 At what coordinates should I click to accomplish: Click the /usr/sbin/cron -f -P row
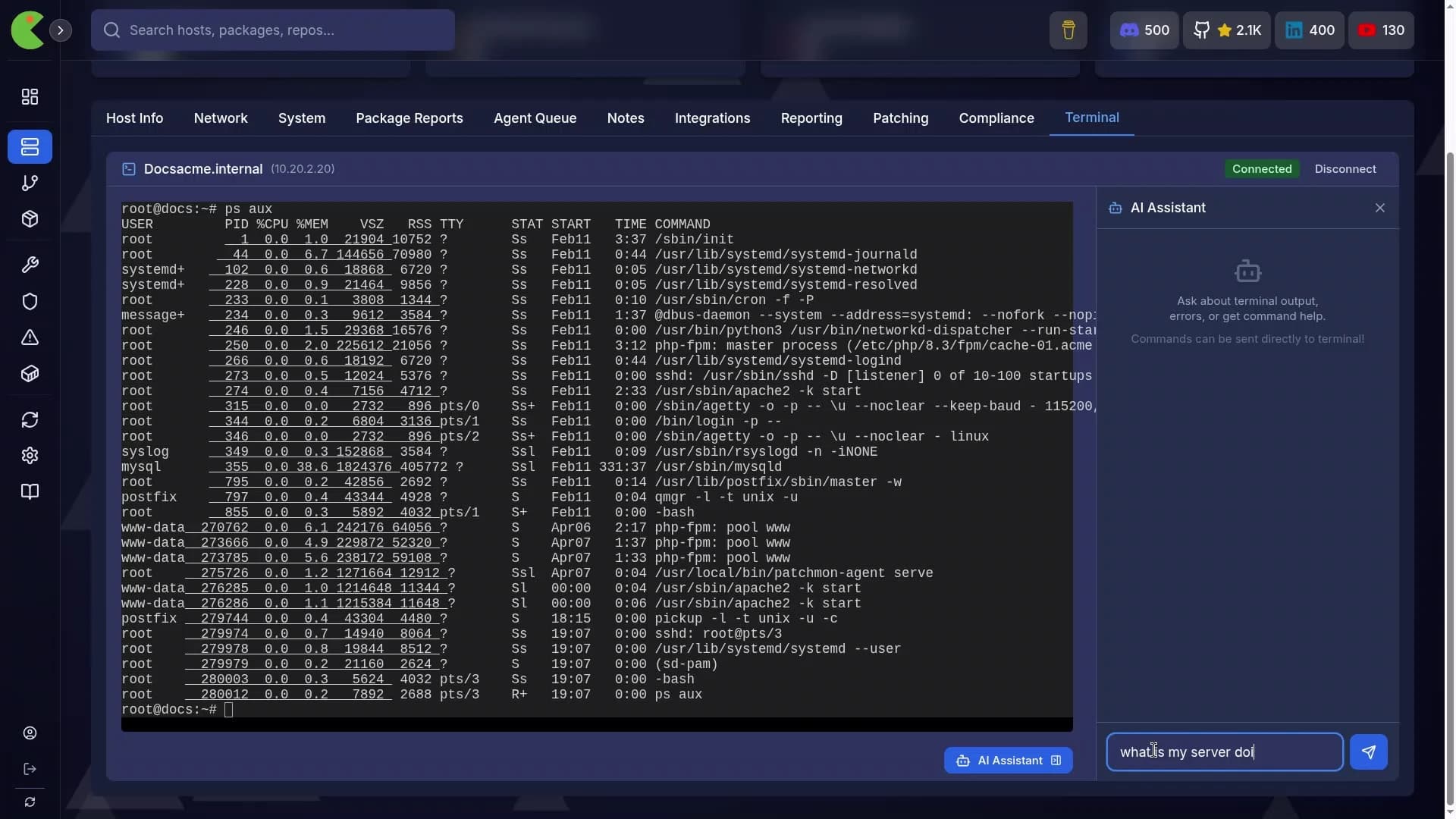coord(468,300)
